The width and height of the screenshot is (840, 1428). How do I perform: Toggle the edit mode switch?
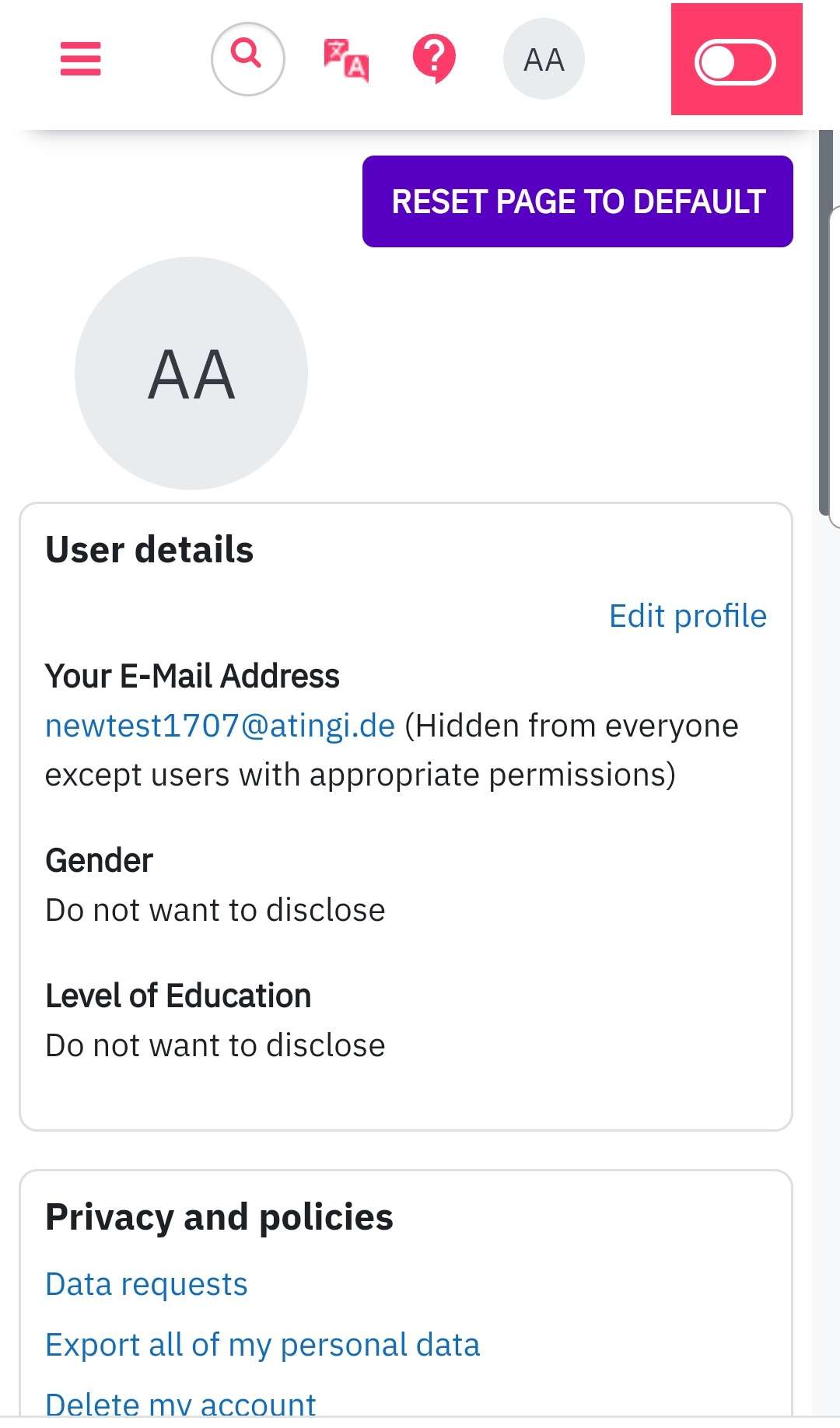(x=736, y=62)
